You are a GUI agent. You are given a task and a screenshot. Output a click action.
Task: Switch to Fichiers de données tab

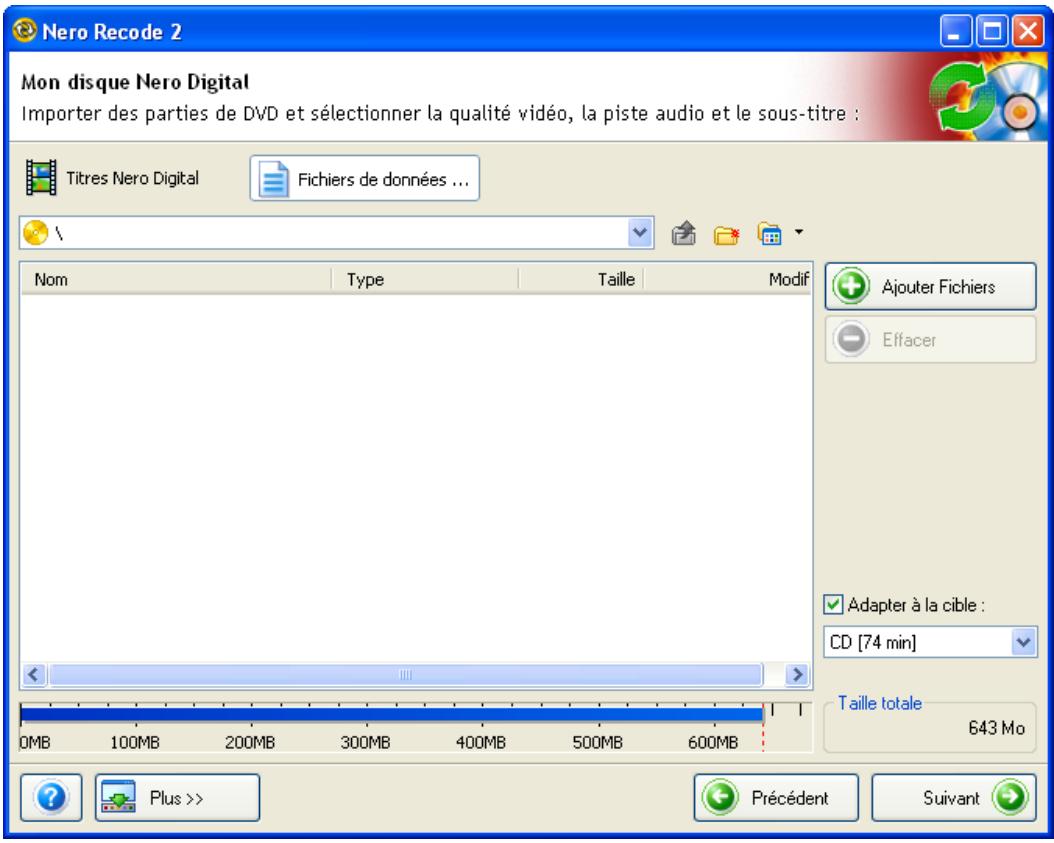coord(364,179)
